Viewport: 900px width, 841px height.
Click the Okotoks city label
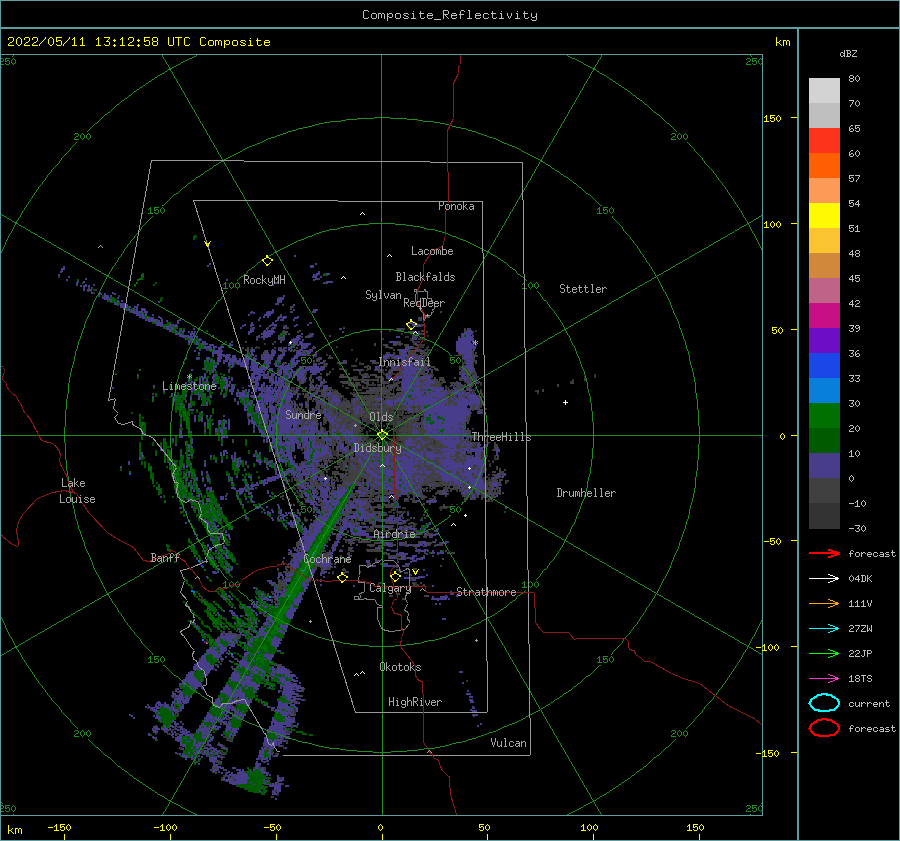[400, 667]
